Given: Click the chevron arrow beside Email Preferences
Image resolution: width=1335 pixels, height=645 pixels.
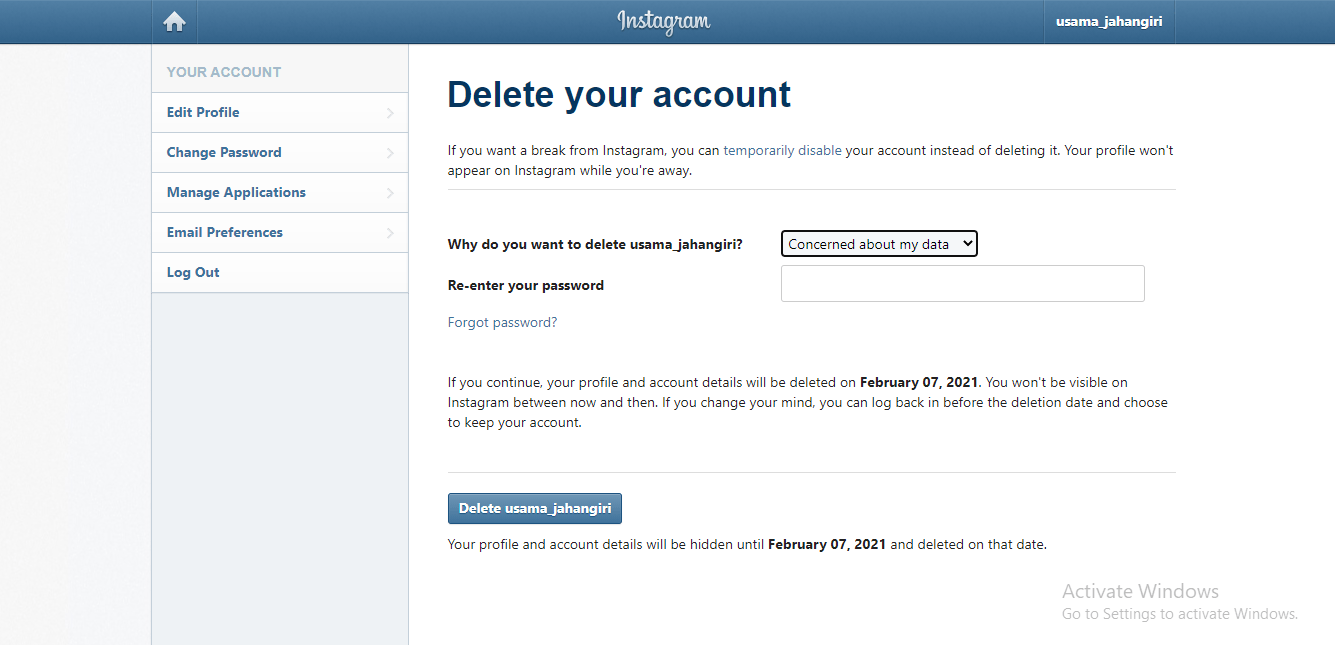Looking at the screenshot, I should click(x=390, y=233).
